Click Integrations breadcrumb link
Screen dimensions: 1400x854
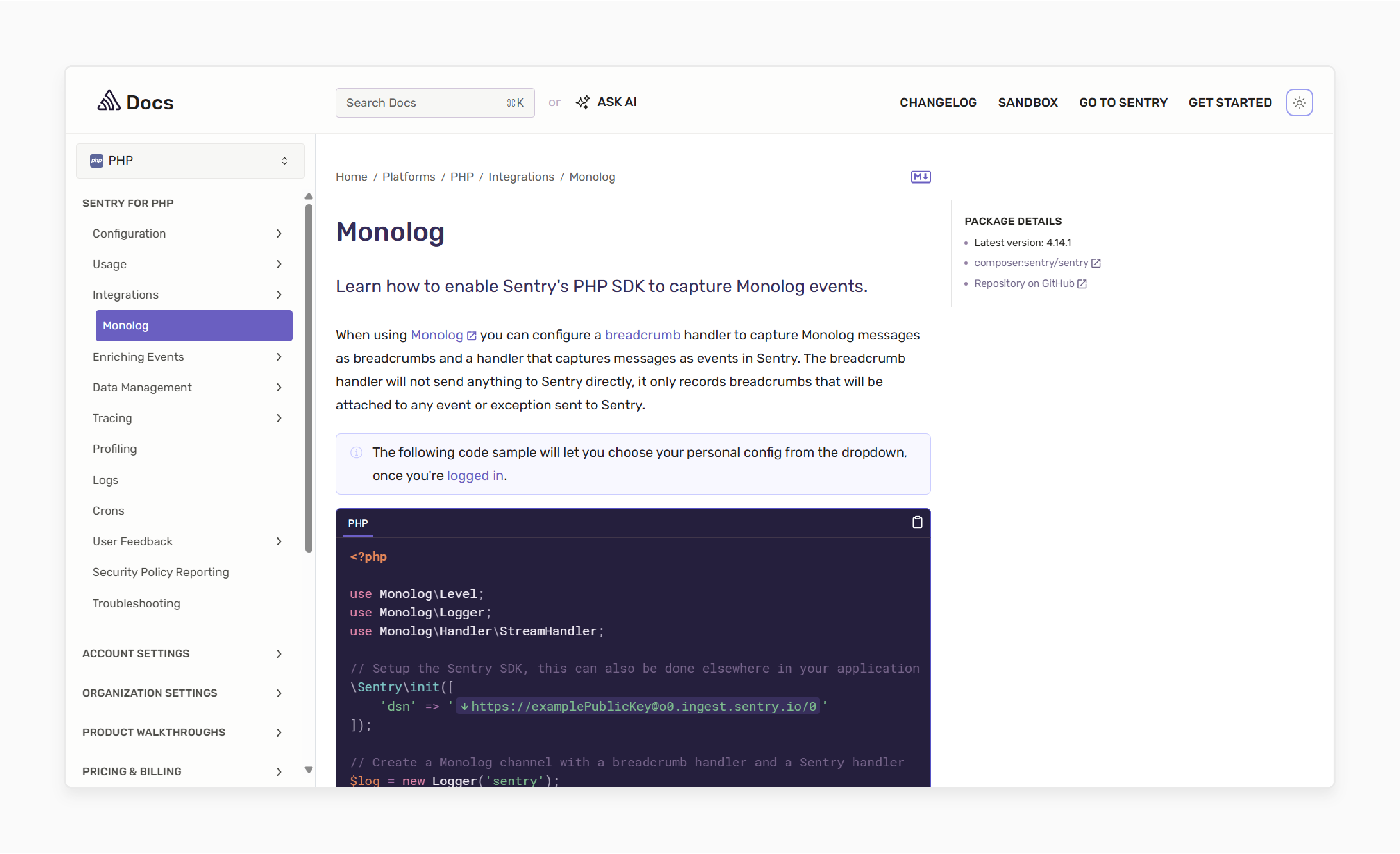[x=521, y=177]
